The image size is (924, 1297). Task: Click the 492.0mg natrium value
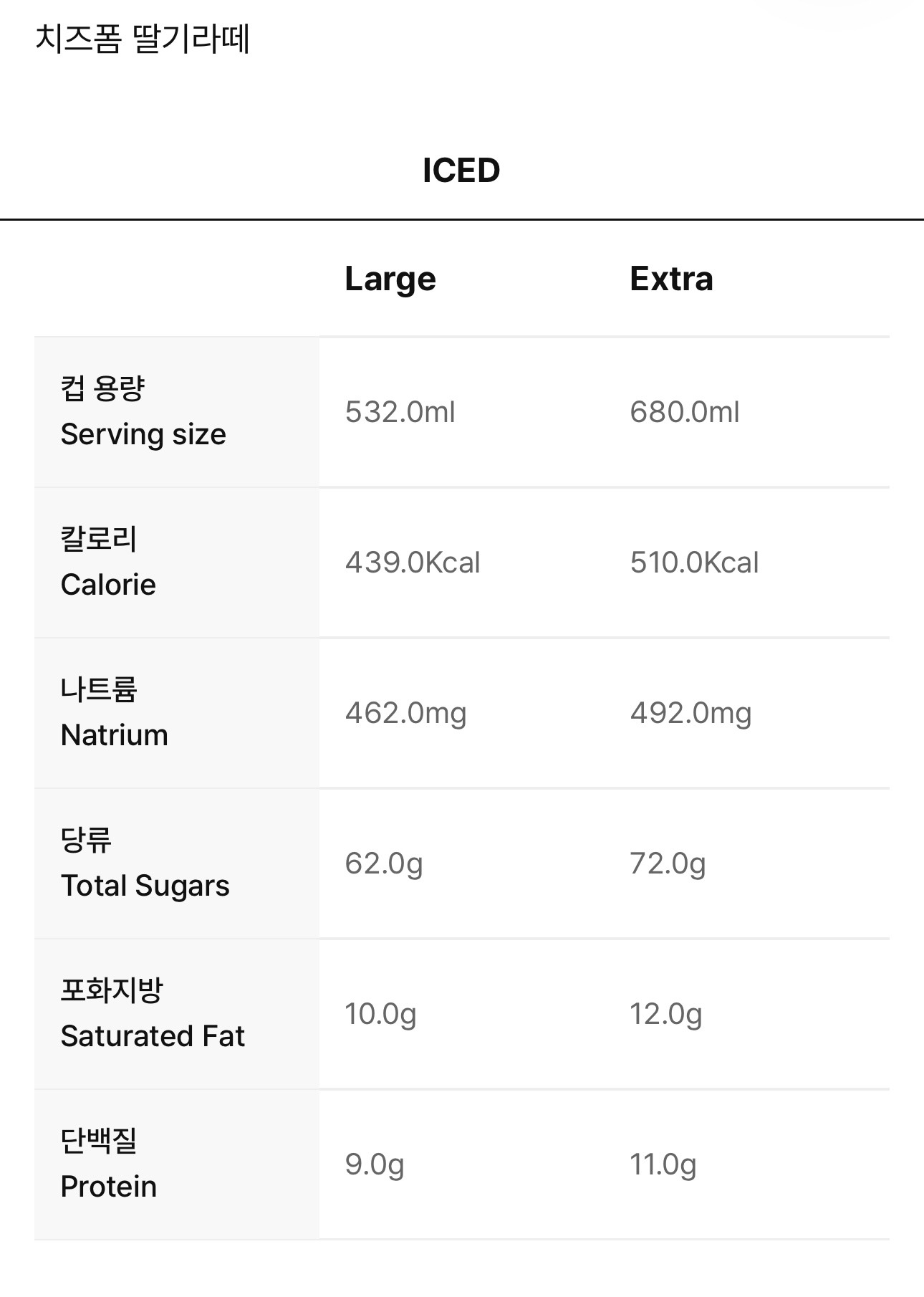690,714
